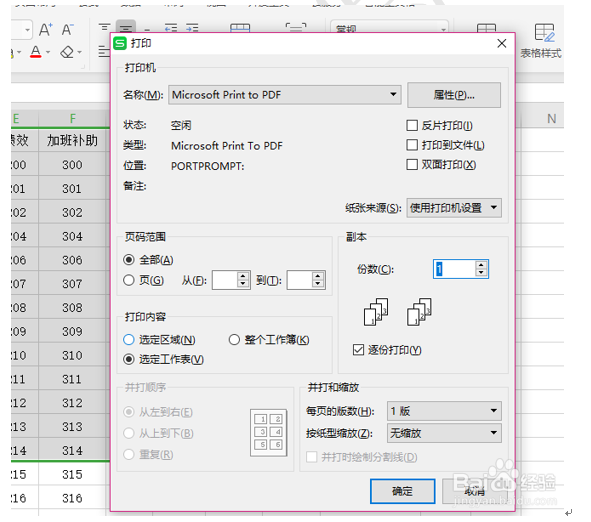Decrease the To page stepper

[318, 284]
